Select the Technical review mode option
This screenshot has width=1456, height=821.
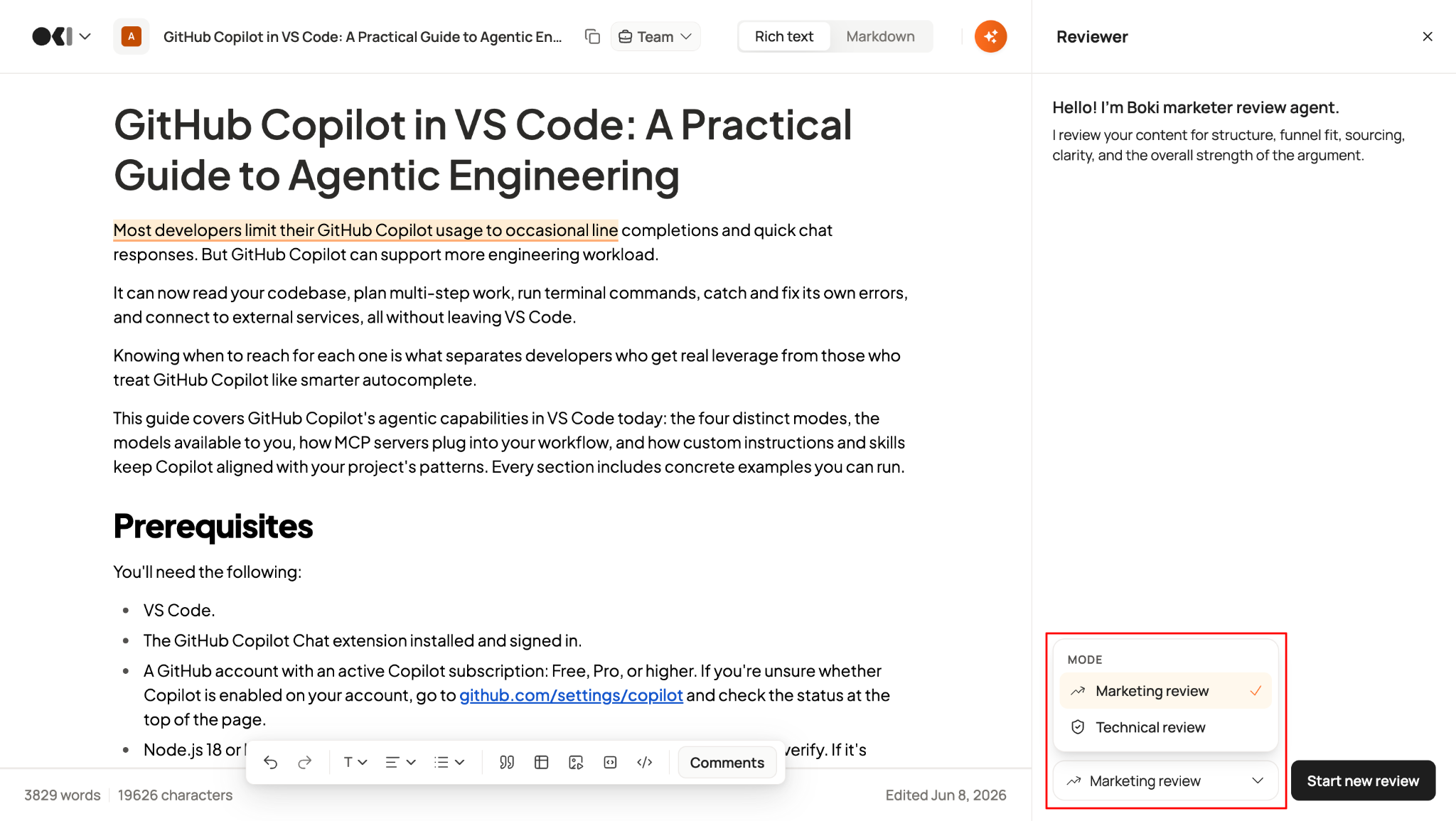pyautogui.click(x=1165, y=727)
